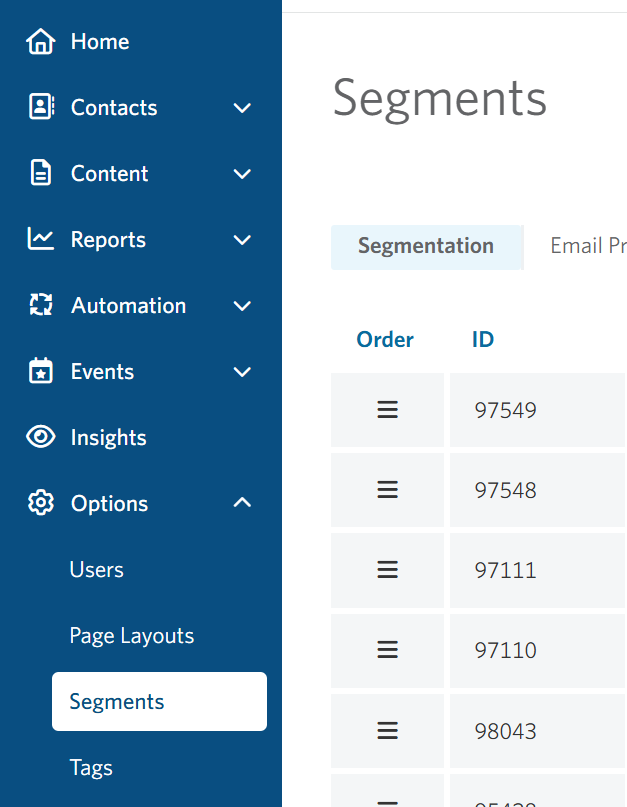Click the Content document icon
Screen dimensions: 627x807
[x=41, y=173]
